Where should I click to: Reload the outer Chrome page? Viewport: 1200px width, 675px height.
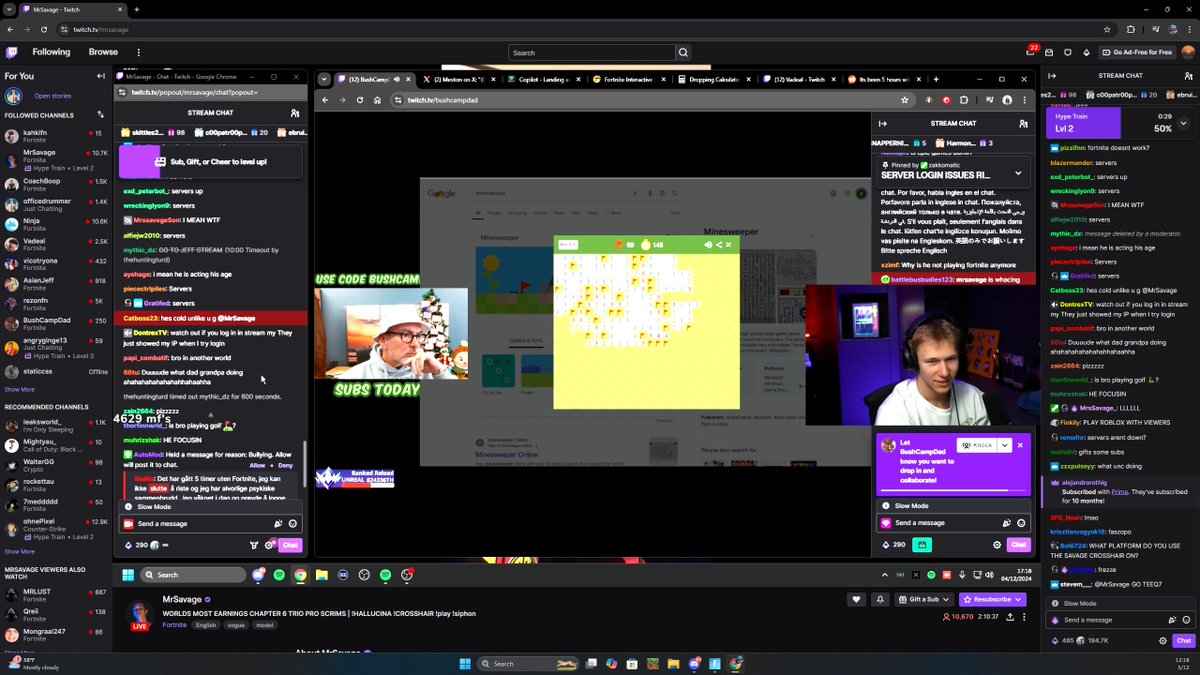tap(44, 29)
